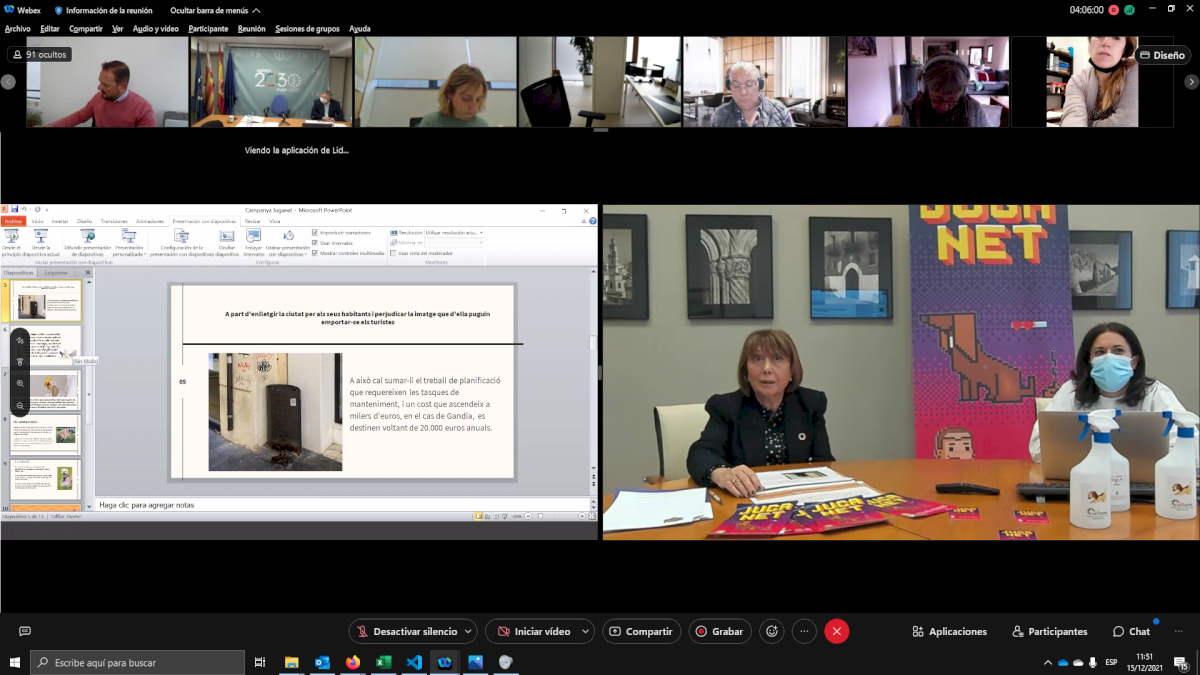
Task: Click the Compartir button
Action: pyautogui.click(x=641, y=631)
